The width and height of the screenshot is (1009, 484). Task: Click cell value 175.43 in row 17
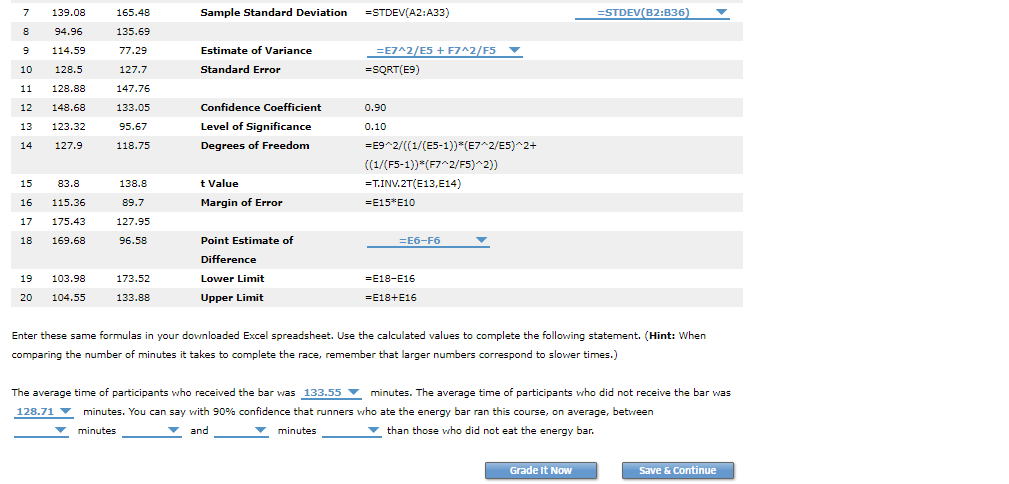[69, 221]
